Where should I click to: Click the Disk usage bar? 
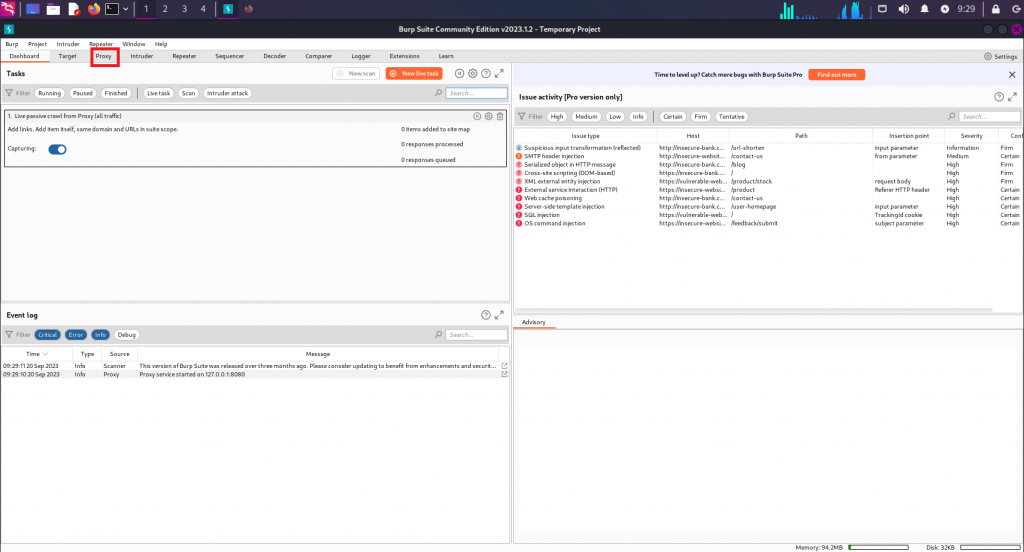[989, 547]
